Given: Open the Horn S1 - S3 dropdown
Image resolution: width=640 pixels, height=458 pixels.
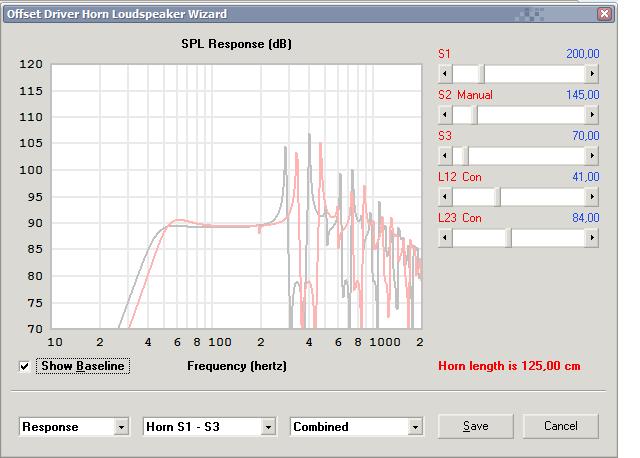Looking at the screenshot, I should (210, 427).
